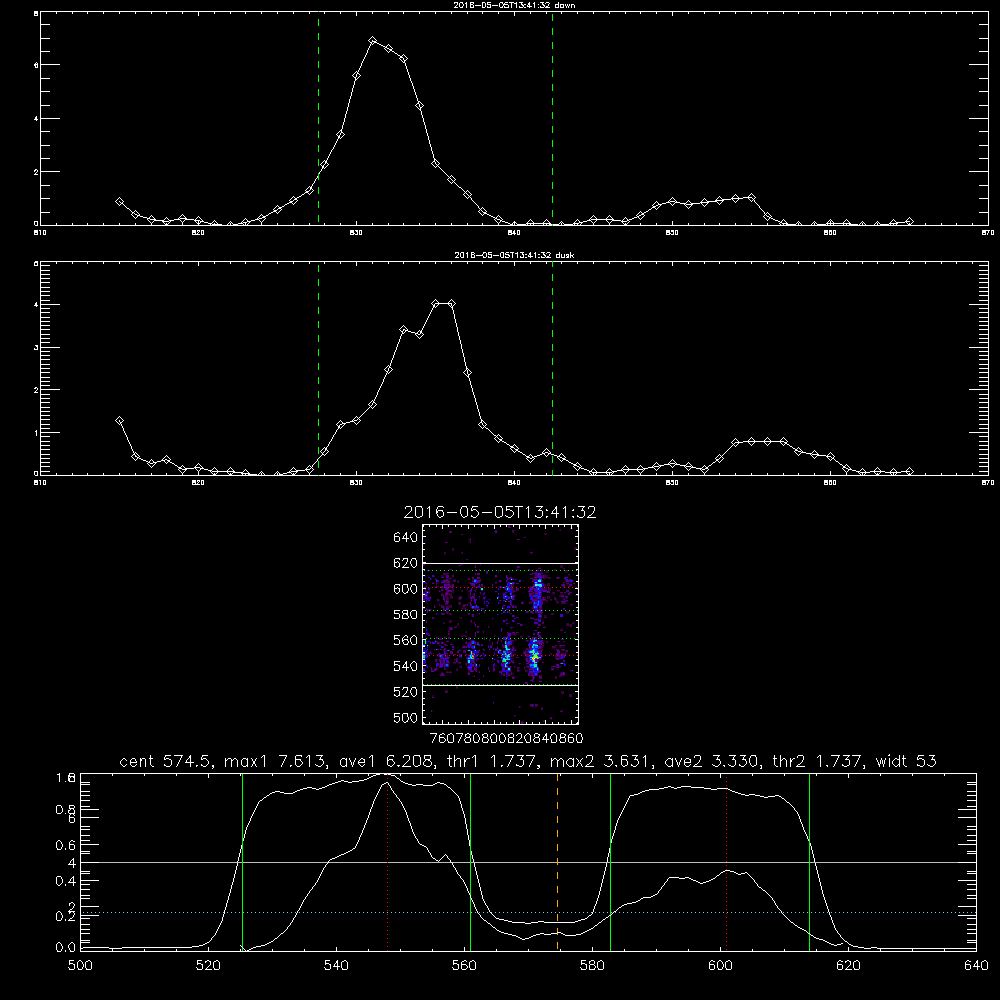Click x-axis label '640' of the bottom plot
The image size is (1000, 1000).
[x=976, y=966]
